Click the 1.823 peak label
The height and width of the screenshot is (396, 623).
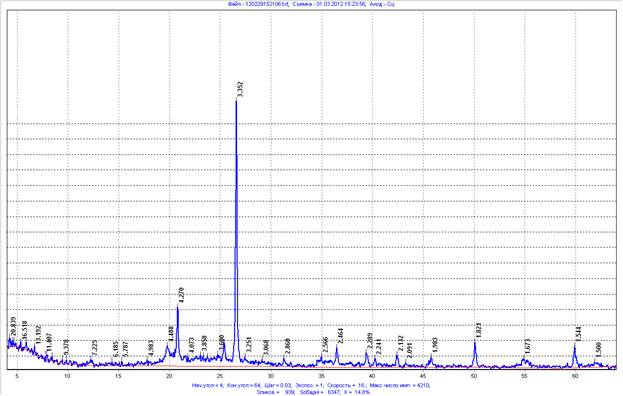478,331
